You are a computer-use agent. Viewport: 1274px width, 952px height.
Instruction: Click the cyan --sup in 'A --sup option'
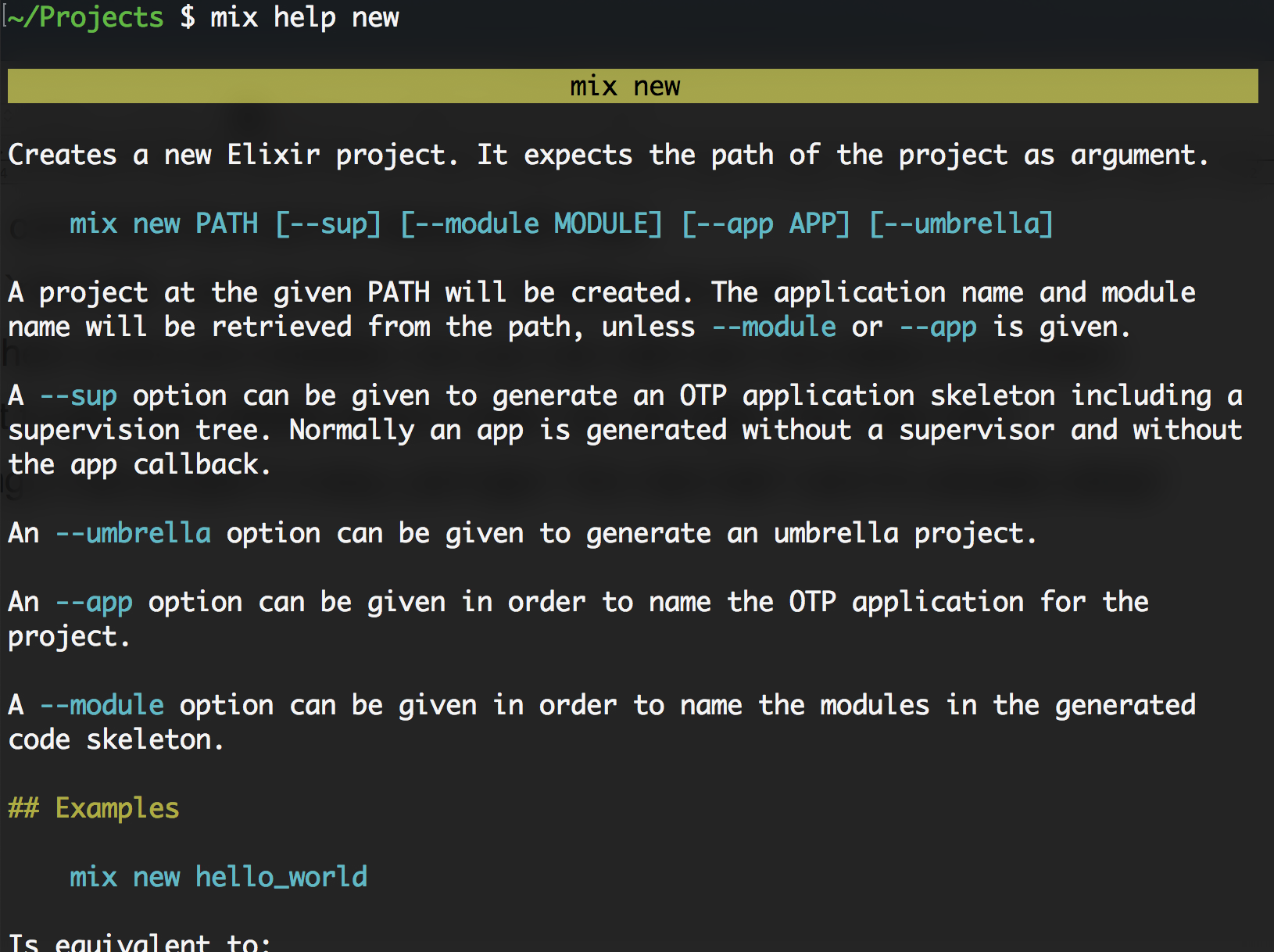coord(78,397)
